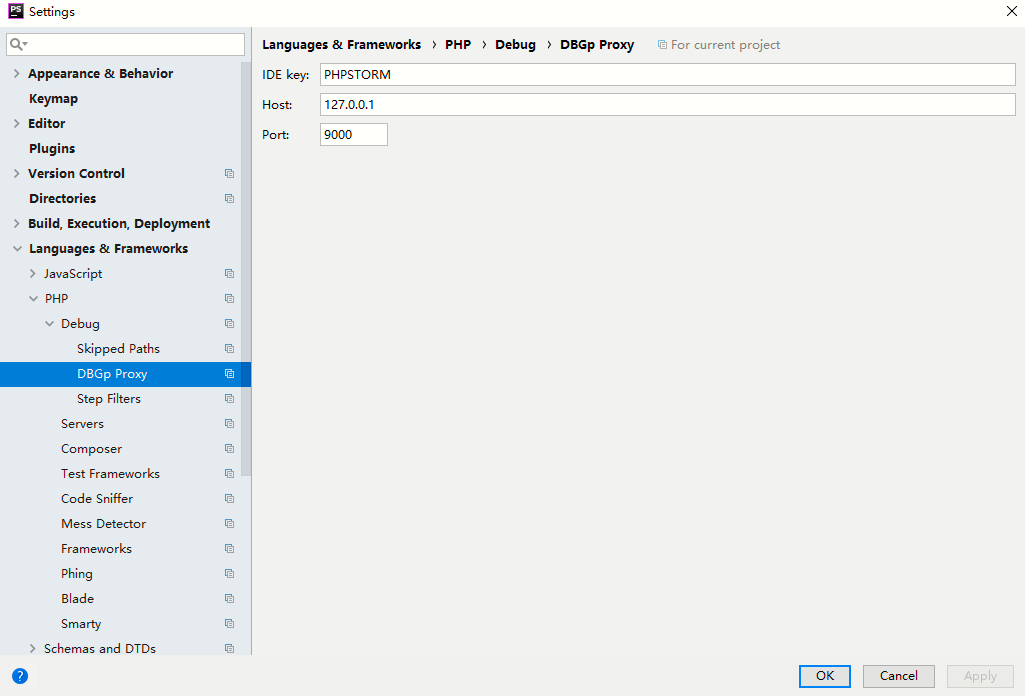The height and width of the screenshot is (696, 1025).
Task: Open the Composer settings page
Action: coord(92,449)
